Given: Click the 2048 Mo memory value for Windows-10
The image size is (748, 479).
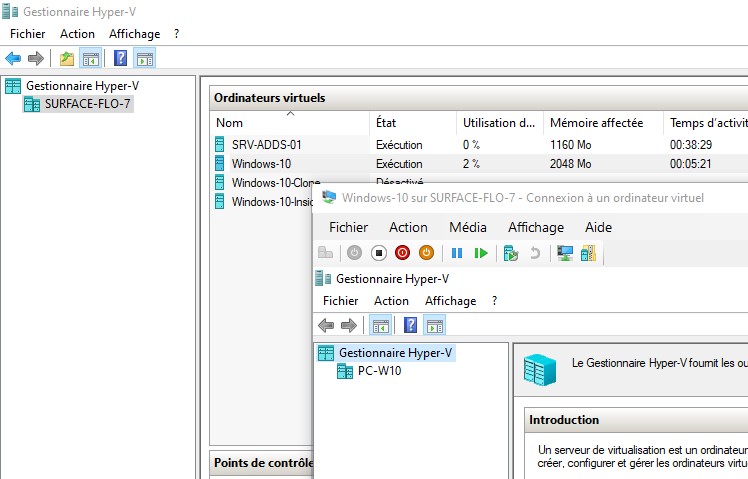Looking at the screenshot, I should (571, 164).
